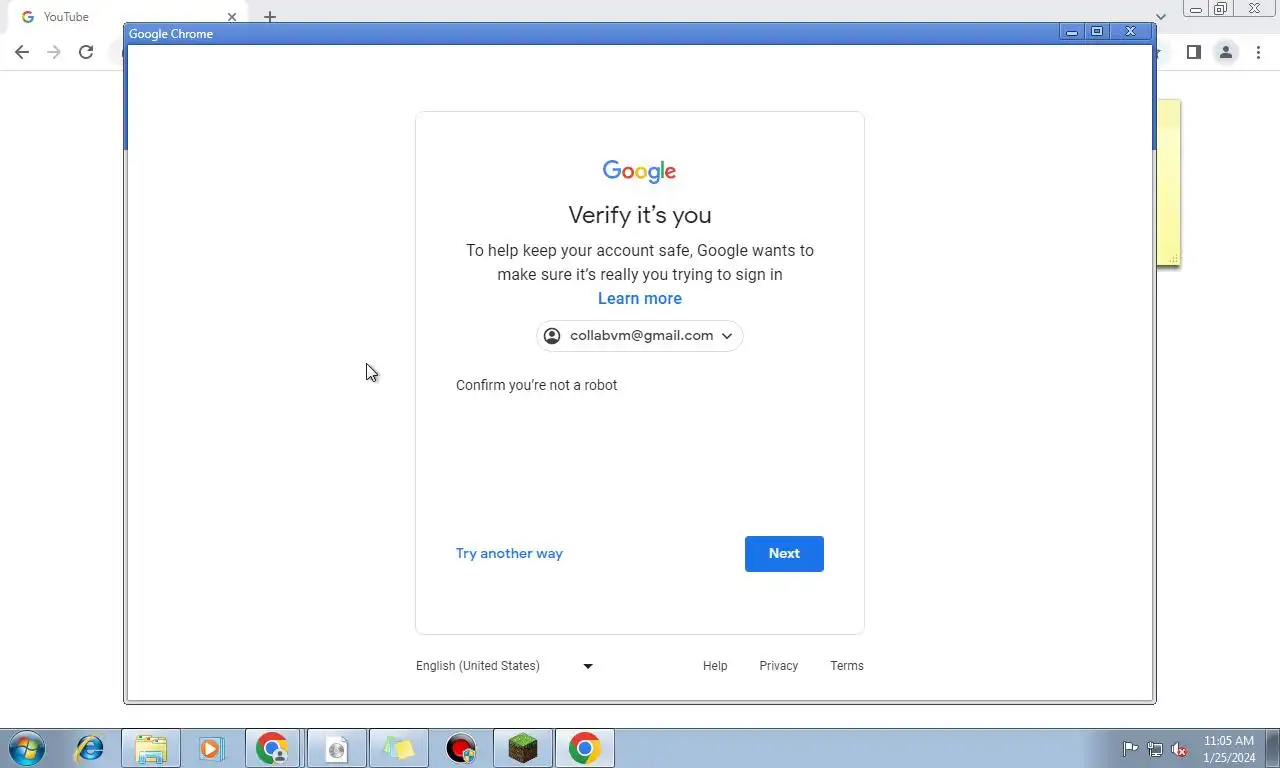Open Windows Explorer from the taskbar
This screenshot has height=768, width=1280.
[x=151, y=748]
